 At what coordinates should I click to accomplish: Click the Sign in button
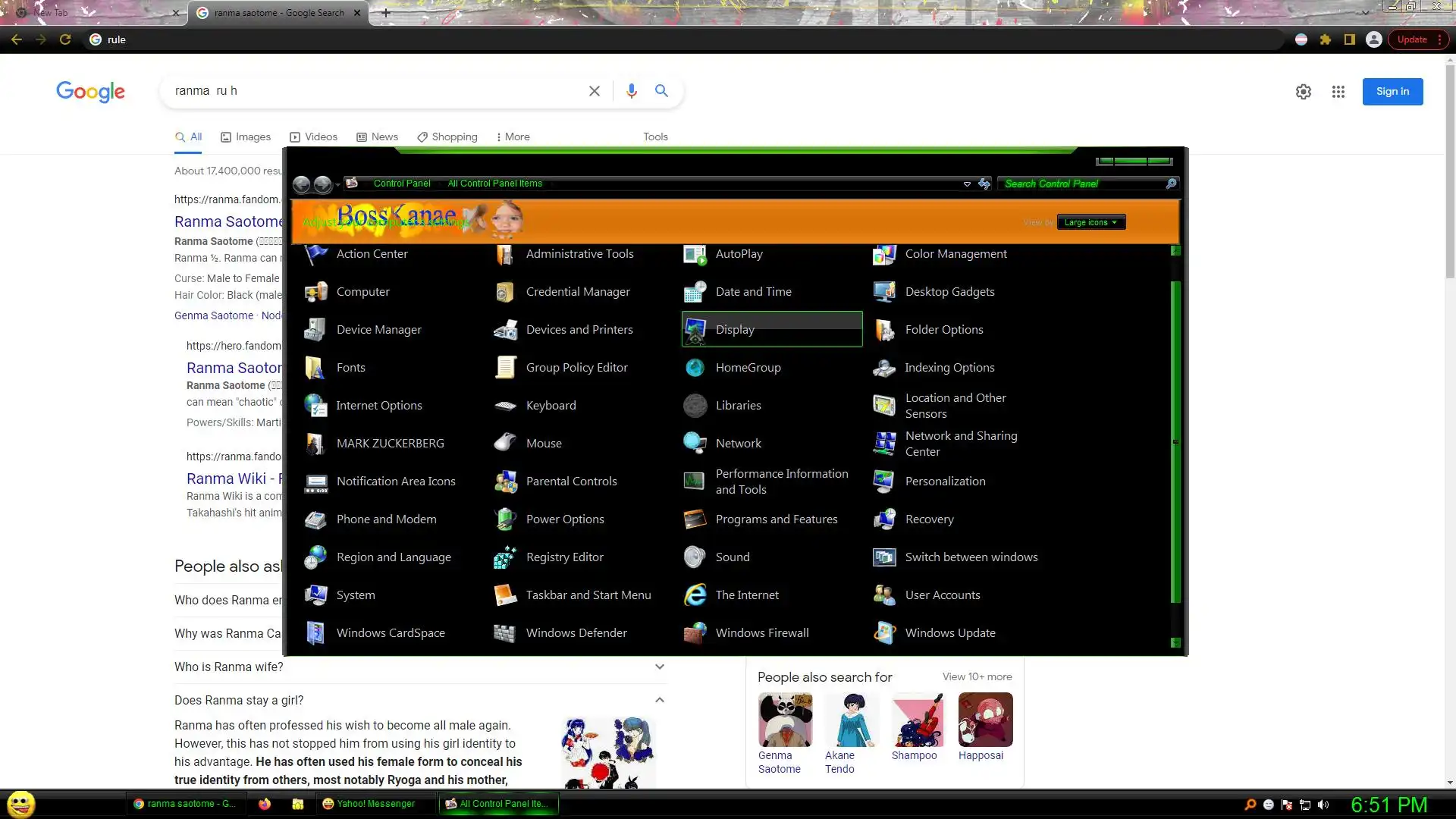pyautogui.click(x=1392, y=91)
